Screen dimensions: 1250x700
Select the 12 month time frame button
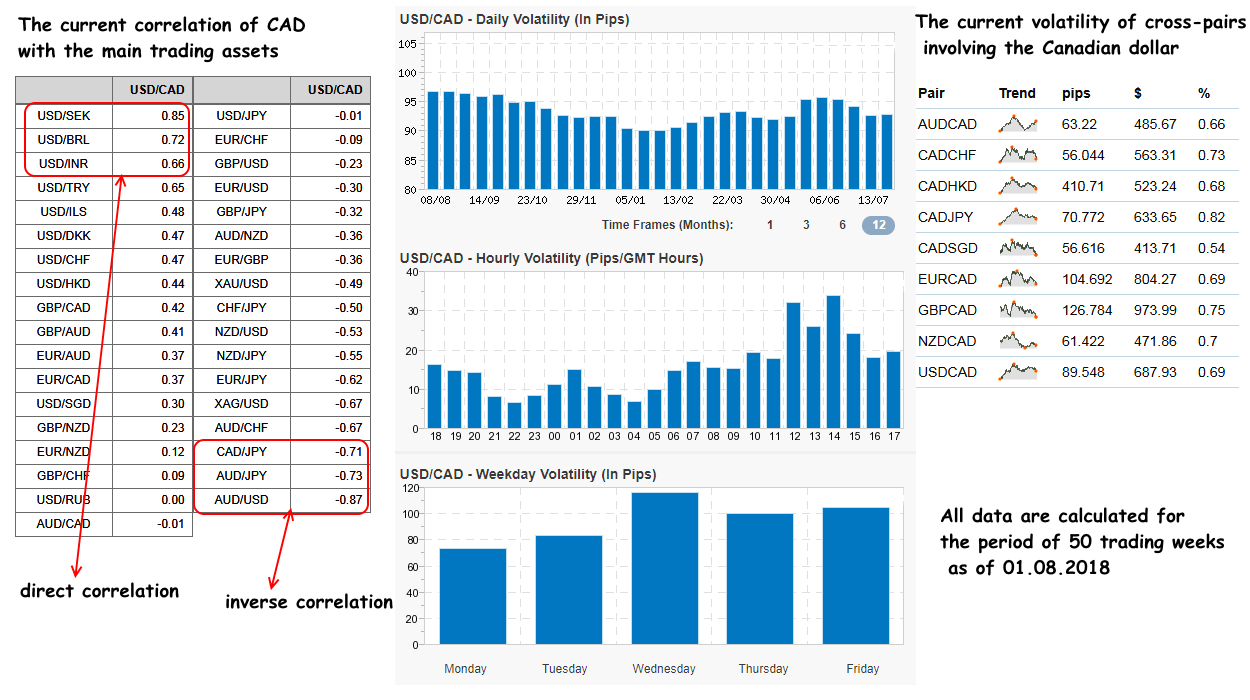[878, 225]
